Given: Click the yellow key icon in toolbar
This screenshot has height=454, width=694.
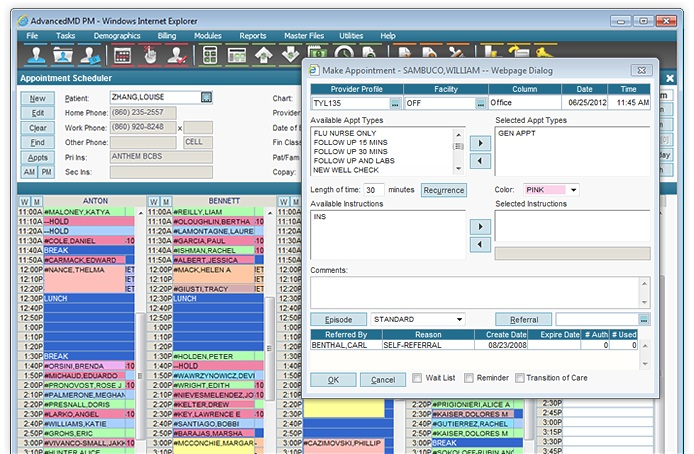Looking at the screenshot, I should tap(544, 51).
